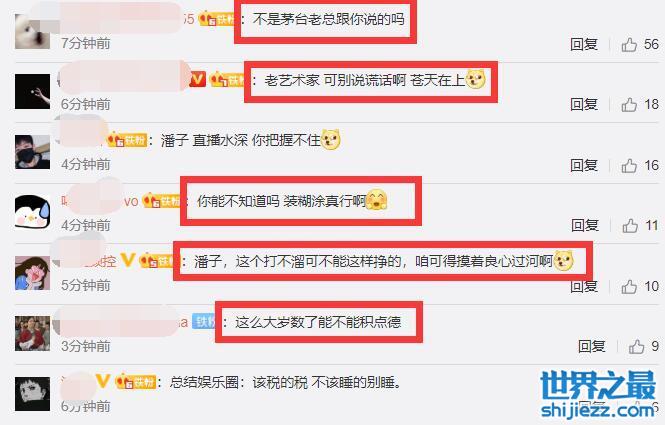665x425 pixels.
Task: Click 回复 on the 直播水深 comment
Action: pos(584,165)
